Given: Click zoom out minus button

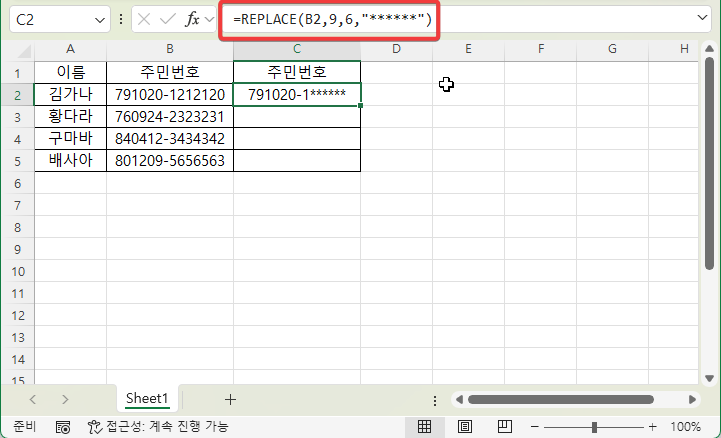Looking at the screenshot, I should (x=534, y=427).
